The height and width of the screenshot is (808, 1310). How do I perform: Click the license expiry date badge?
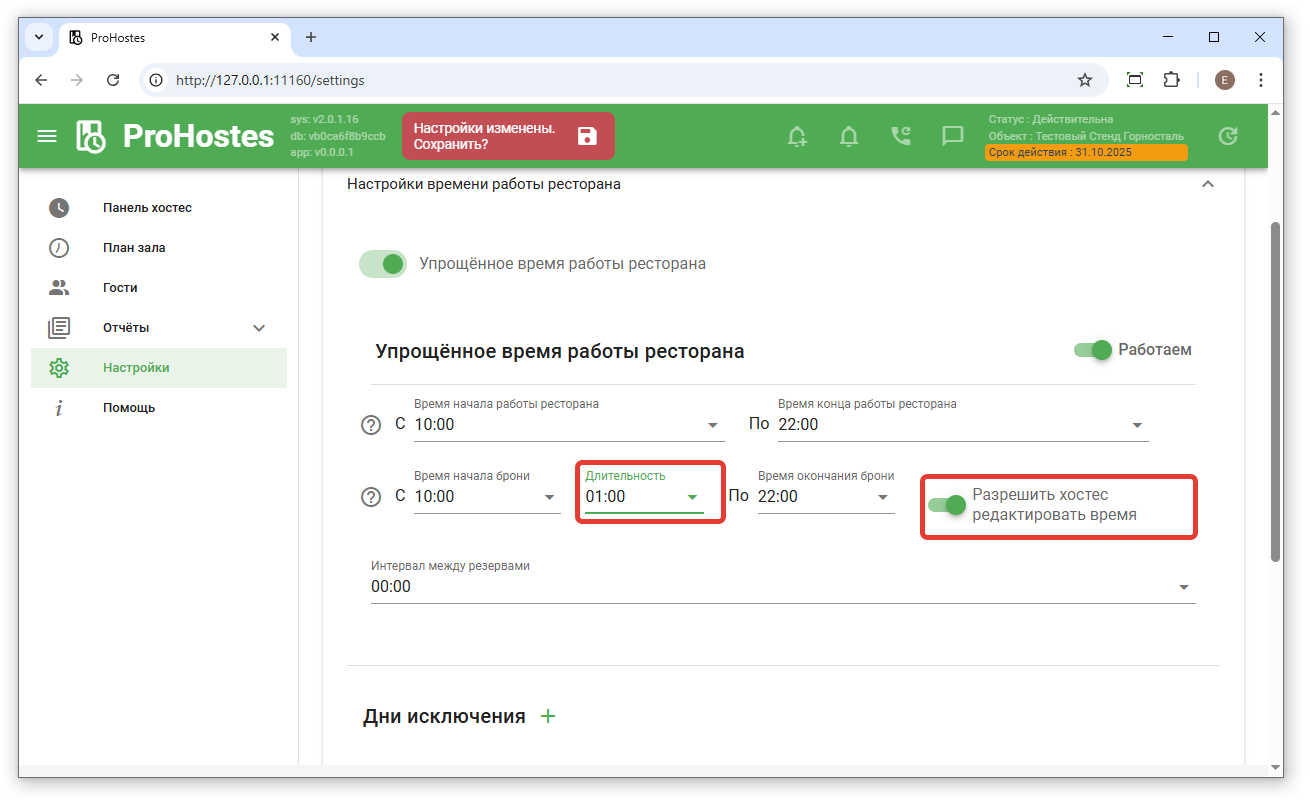tap(1086, 153)
